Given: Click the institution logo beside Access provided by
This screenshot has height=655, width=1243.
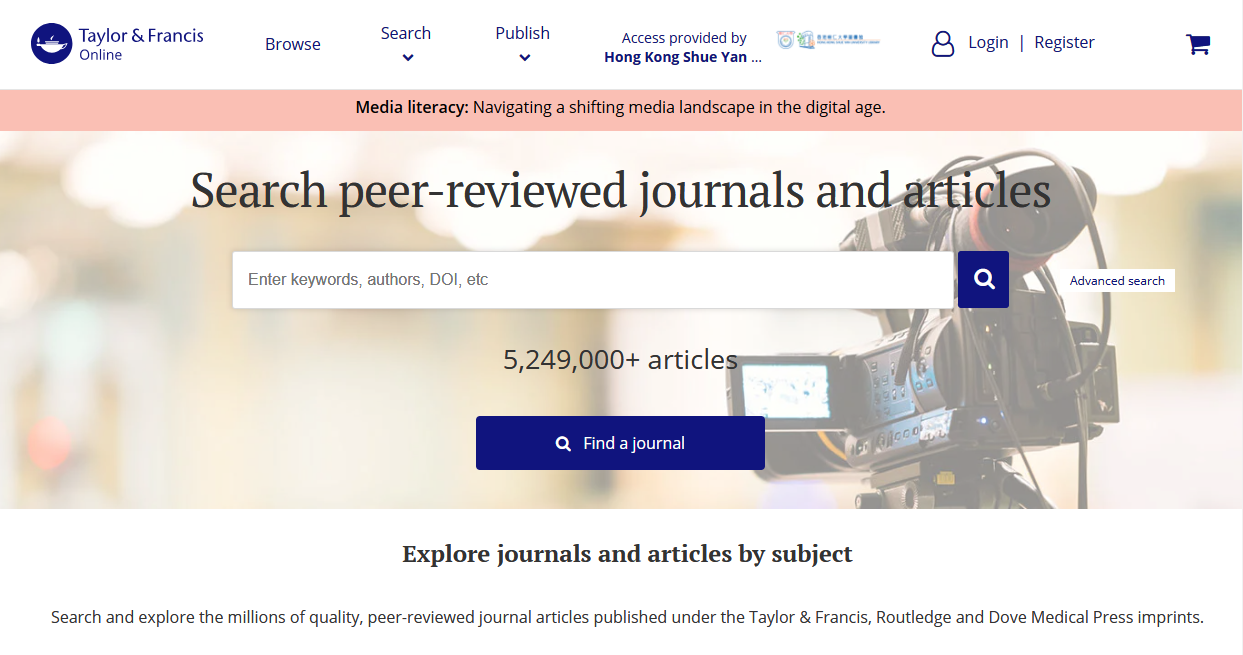Looking at the screenshot, I should [x=828, y=40].
